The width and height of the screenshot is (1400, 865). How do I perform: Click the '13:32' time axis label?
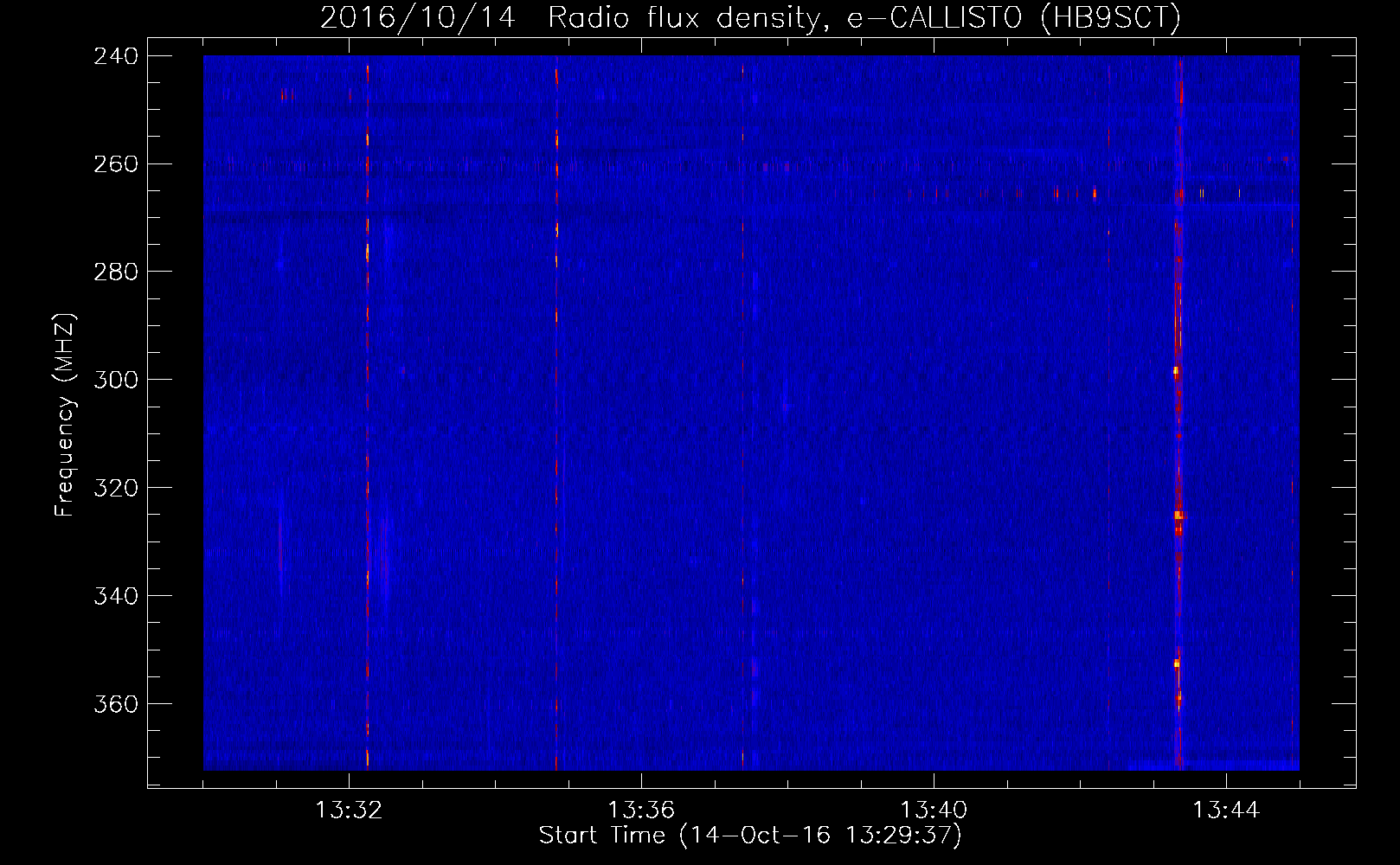[349, 811]
